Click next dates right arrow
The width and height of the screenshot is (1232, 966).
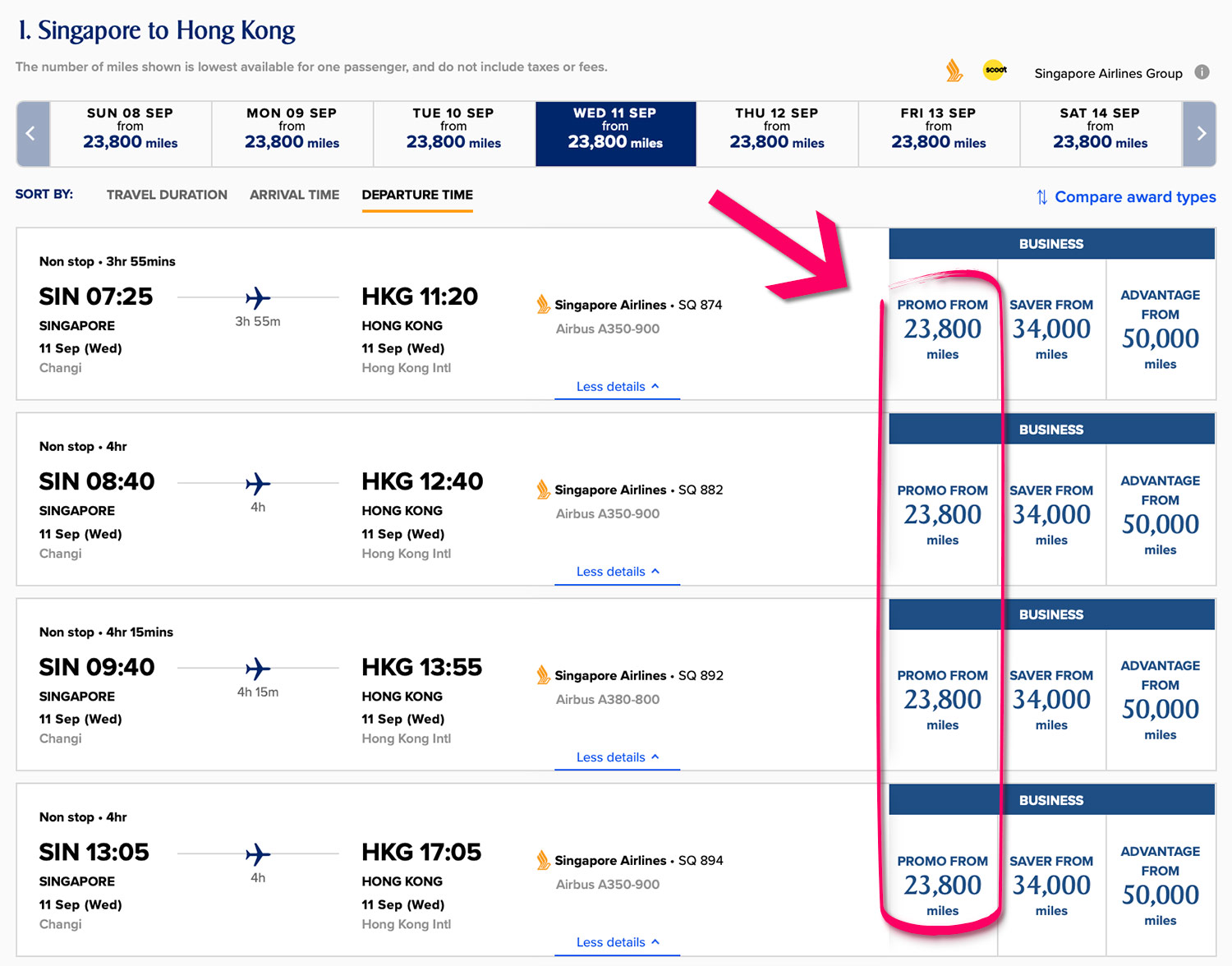[x=1200, y=134]
